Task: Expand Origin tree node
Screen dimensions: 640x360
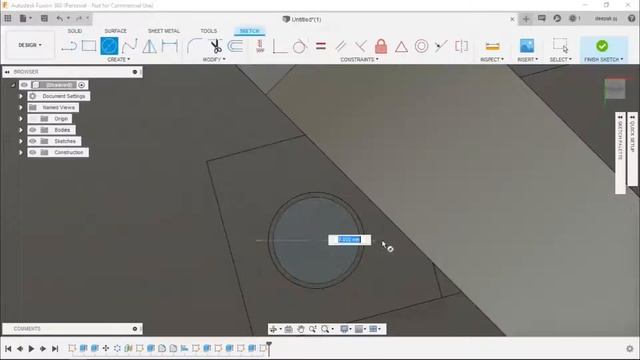Action: [21, 119]
